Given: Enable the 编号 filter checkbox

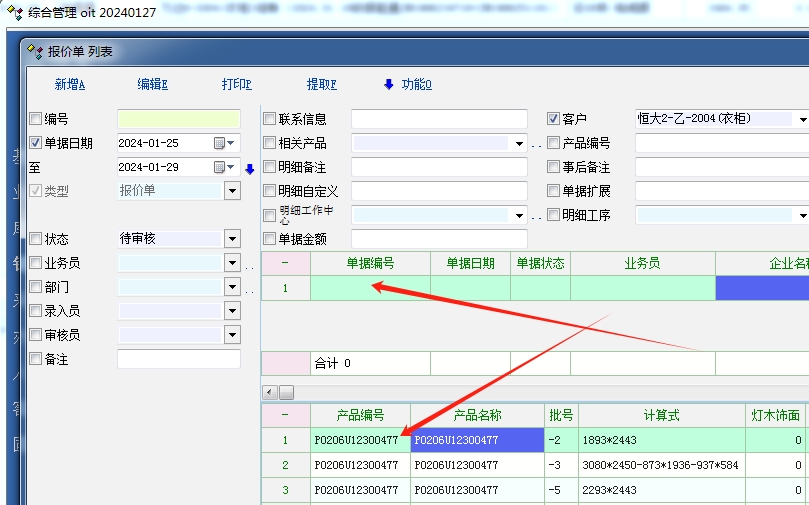Looking at the screenshot, I should (x=36, y=119).
